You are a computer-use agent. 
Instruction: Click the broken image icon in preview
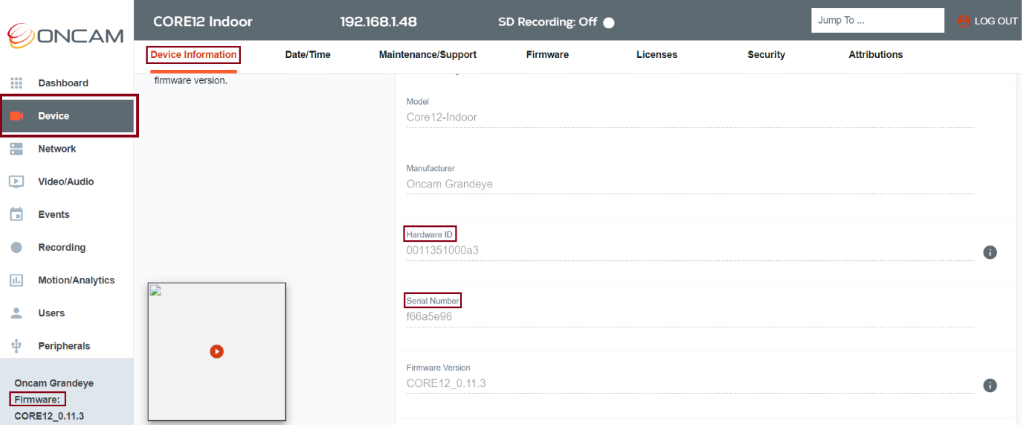[155, 291]
